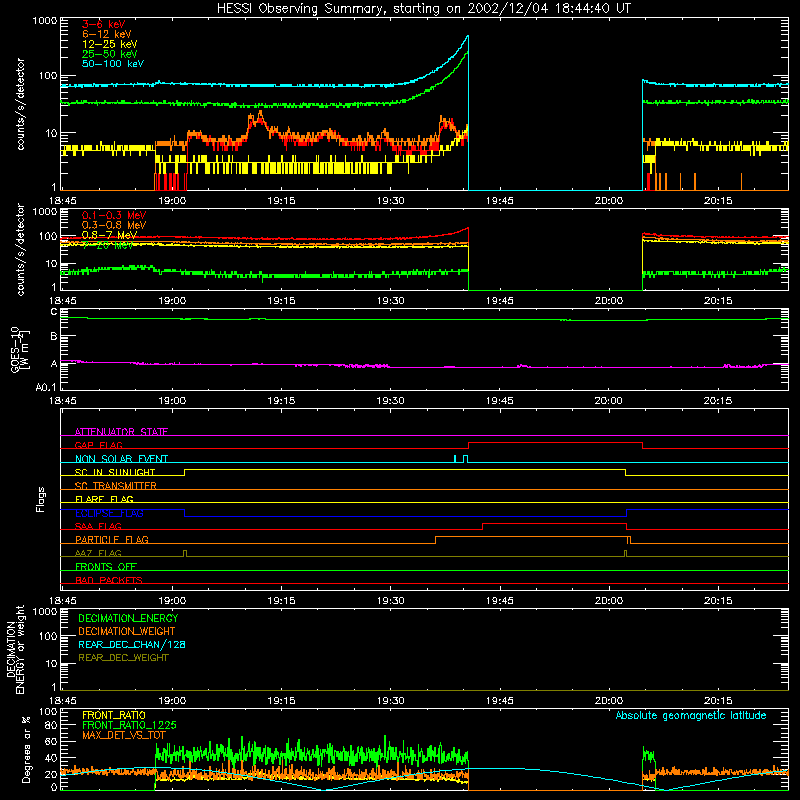Image resolution: width=800 pixels, height=800 pixels.
Task: Select the REAR_DEC_WEIGHT legend label
Action: pyautogui.click(x=123, y=658)
